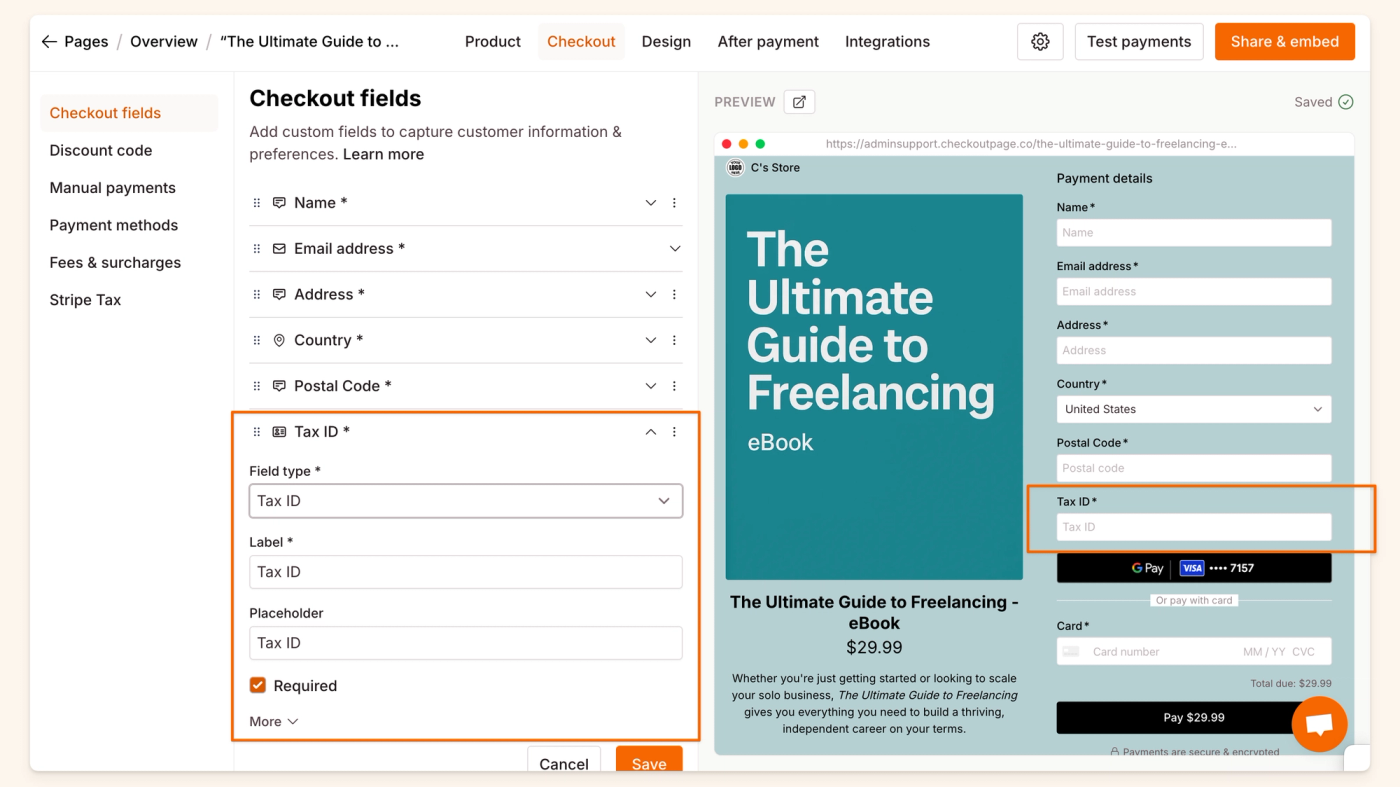The height and width of the screenshot is (787, 1400).
Task: Select Discount code in the sidebar
Action: click(x=129, y=151)
